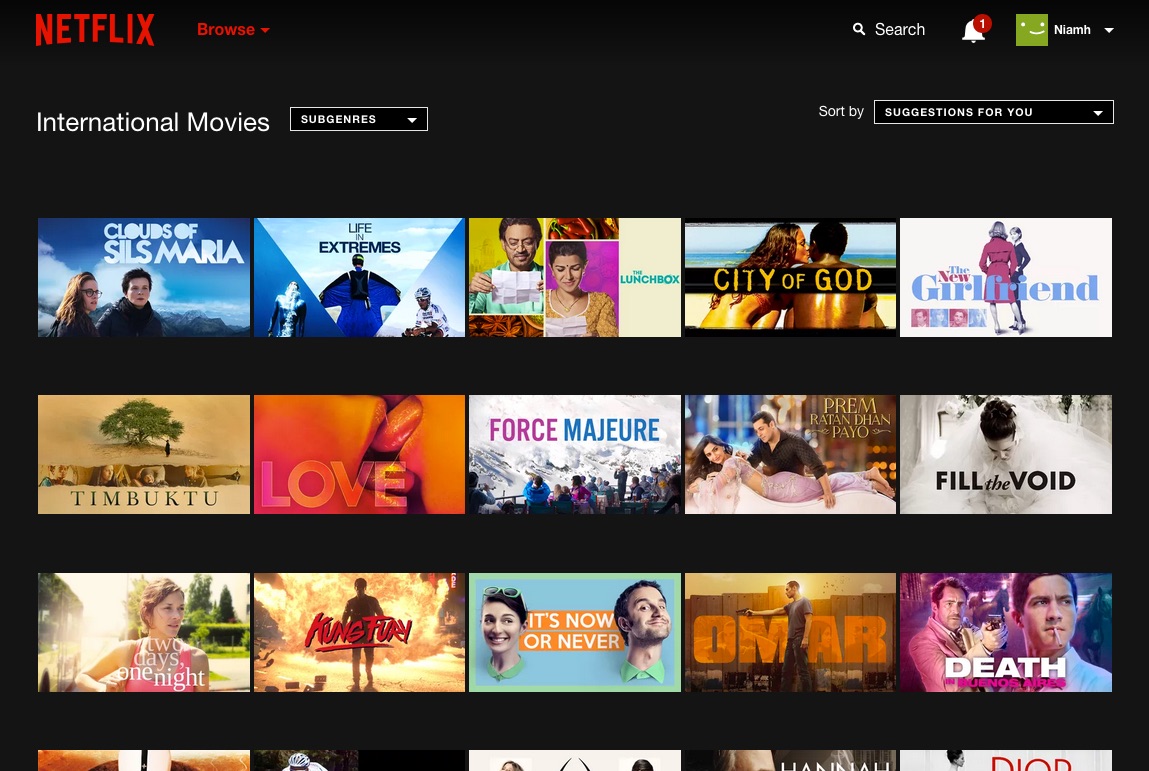Select the Timbuktu movie tile
Screen dimensions: 1149x771
pyautogui.click(x=144, y=454)
